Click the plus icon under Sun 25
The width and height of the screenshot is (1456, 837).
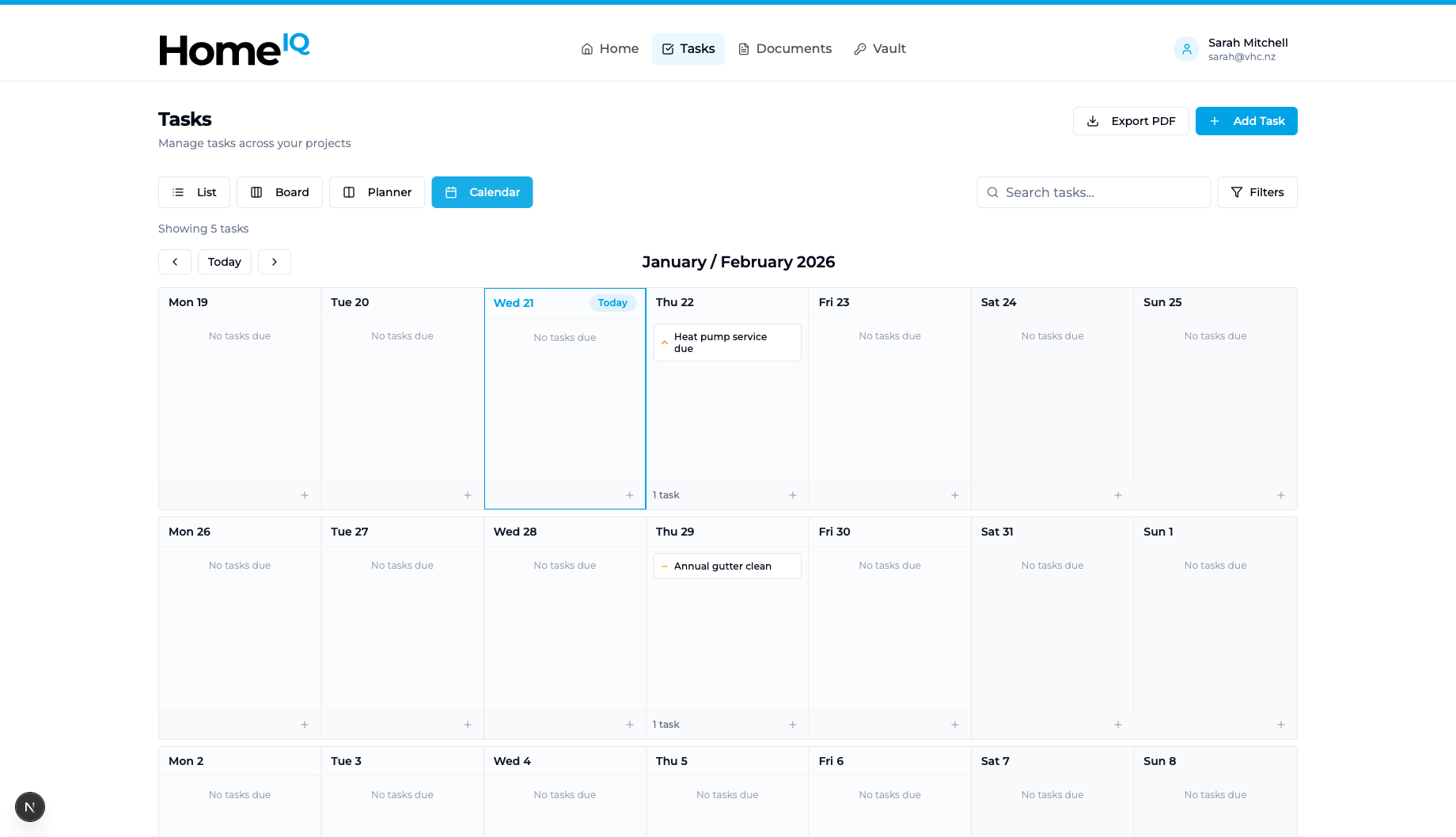1280,495
